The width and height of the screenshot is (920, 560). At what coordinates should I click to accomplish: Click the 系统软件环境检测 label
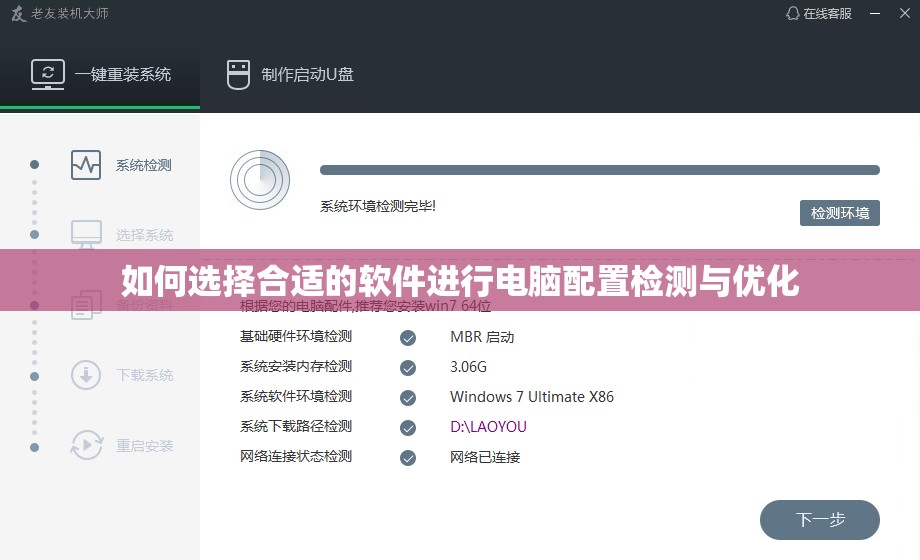[x=296, y=396]
